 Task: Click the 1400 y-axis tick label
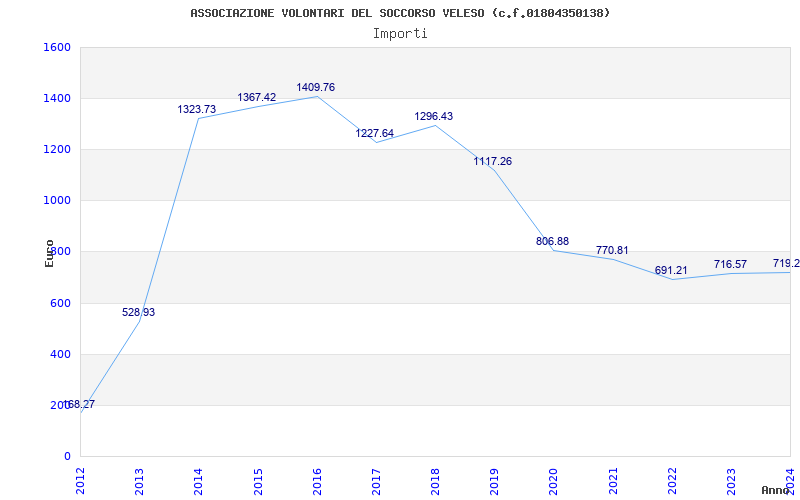pos(57,98)
